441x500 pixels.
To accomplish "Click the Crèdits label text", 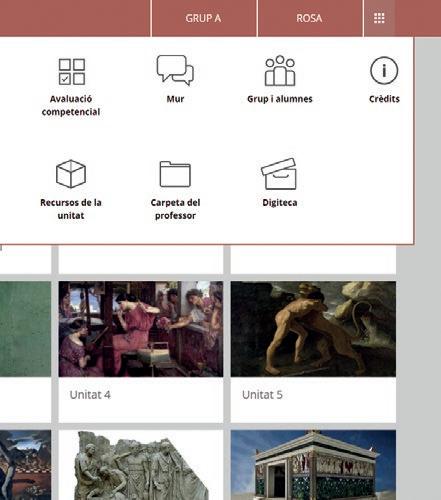I will tap(384, 99).
